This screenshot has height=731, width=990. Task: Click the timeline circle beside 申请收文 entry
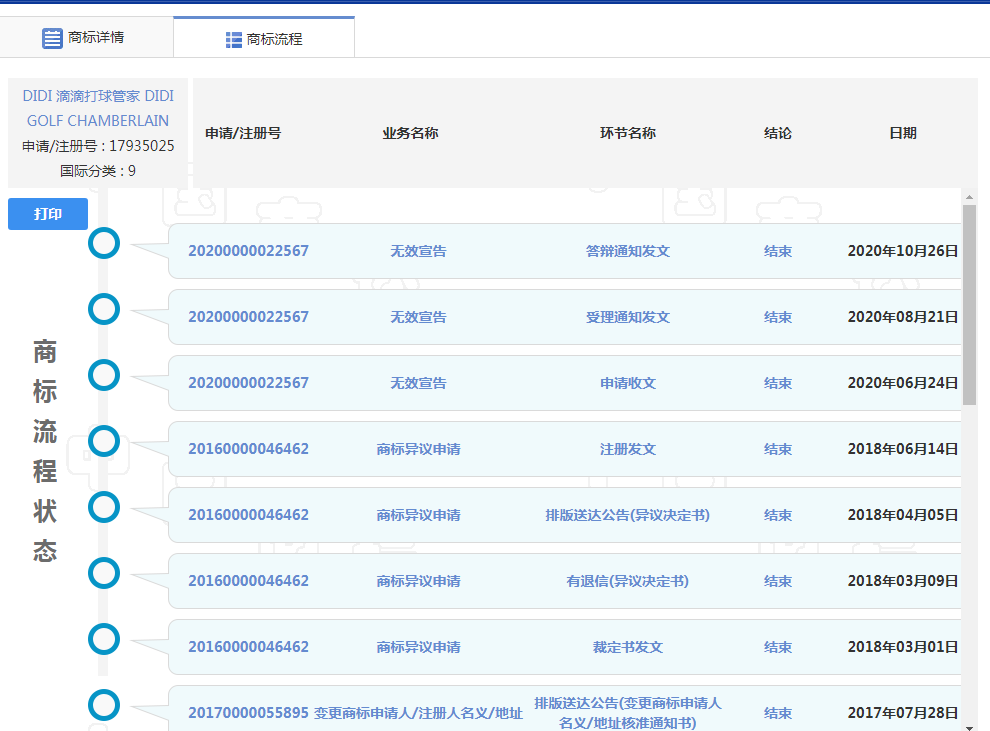point(104,375)
